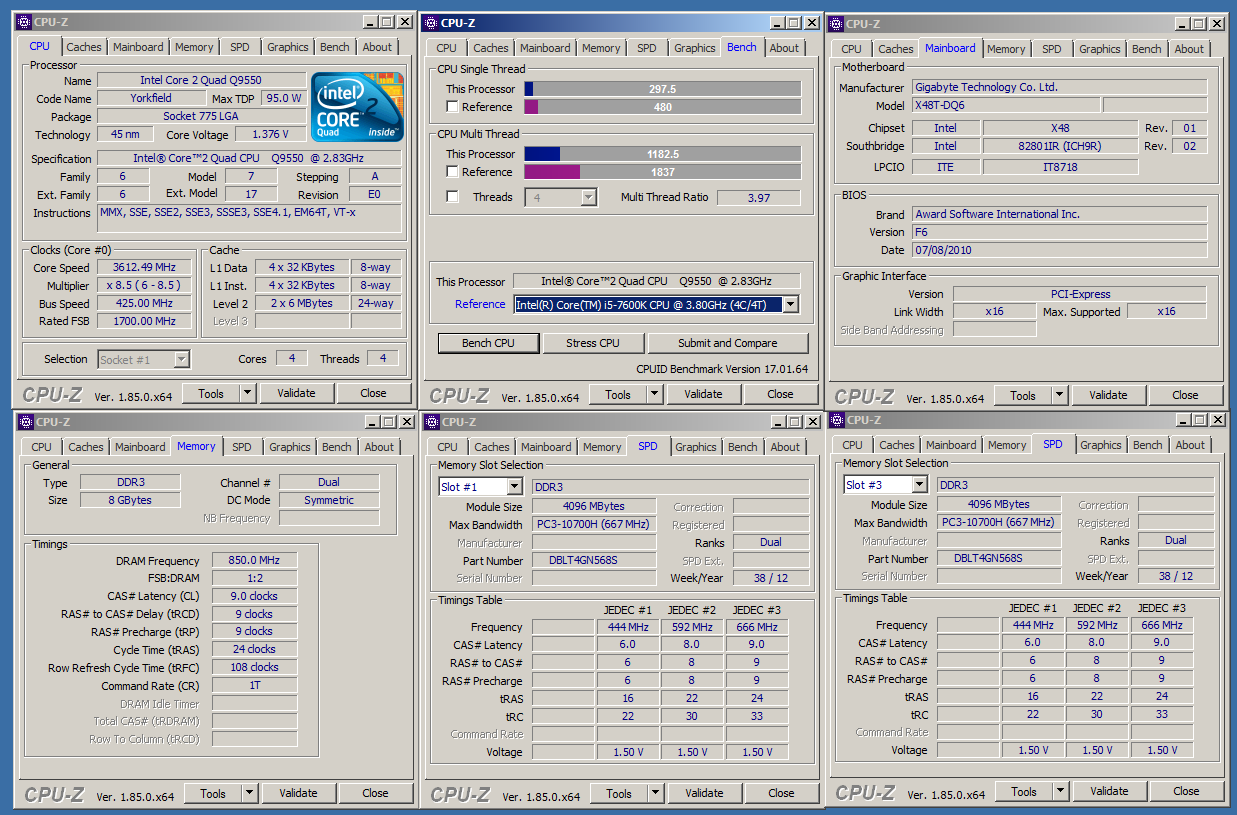The height and width of the screenshot is (815, 1237).
Task: Click the Submit and Compare button
Action: [727, 343]
